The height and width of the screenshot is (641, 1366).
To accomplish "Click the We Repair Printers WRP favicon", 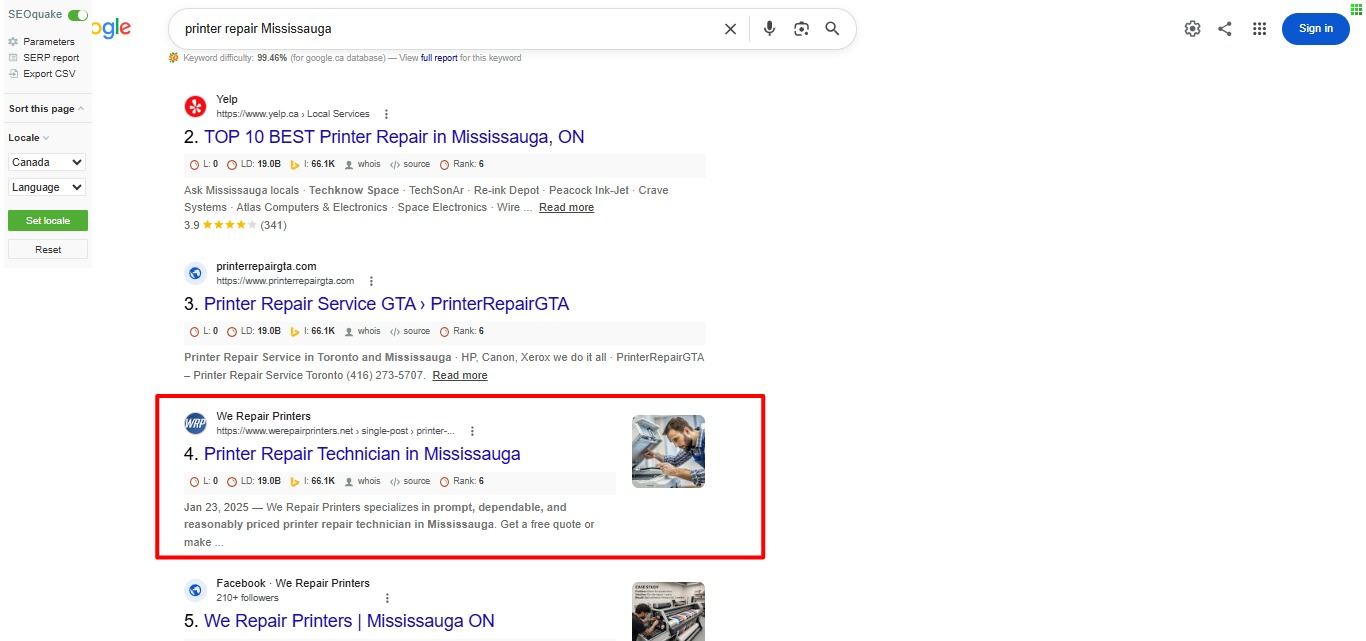I will coord(195,423).
